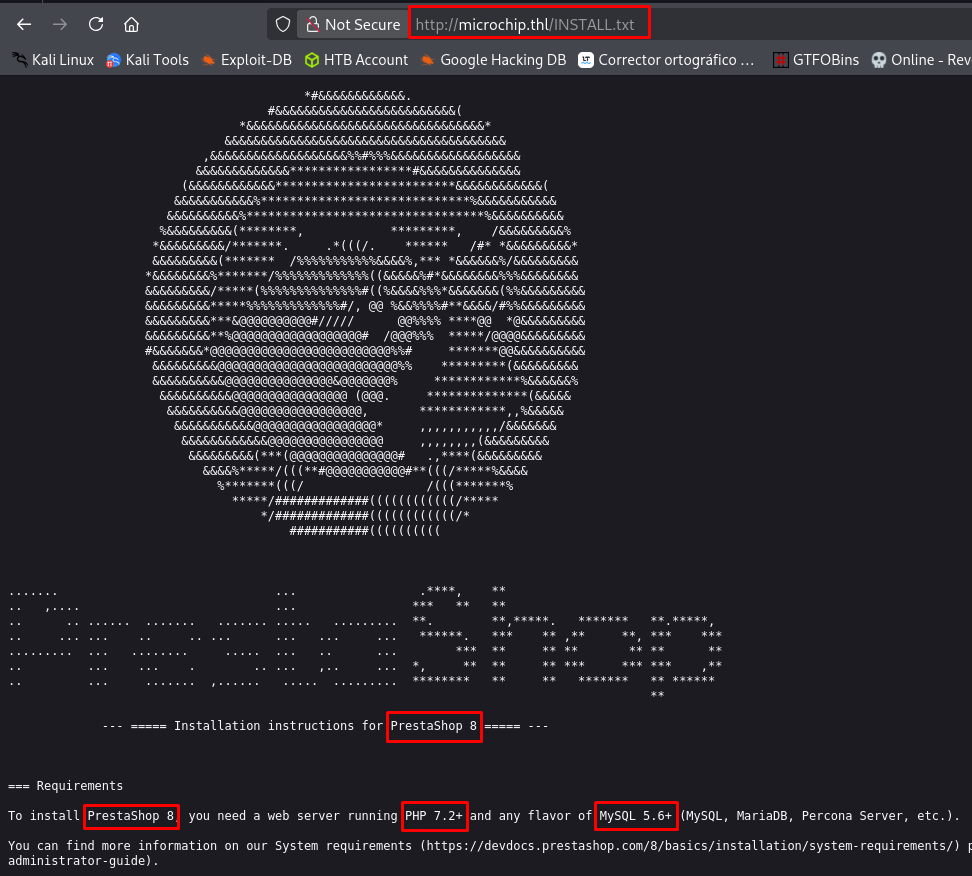
Task: Open the browser home page
Action: click(132, 24)
